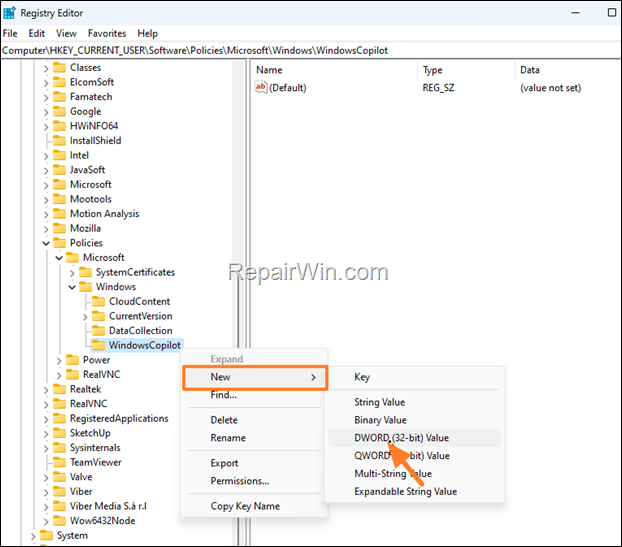Image resolution: width=622 pixels, height=547 pixels.
Task: Open the Edit menu
Action: click(36, 33)
